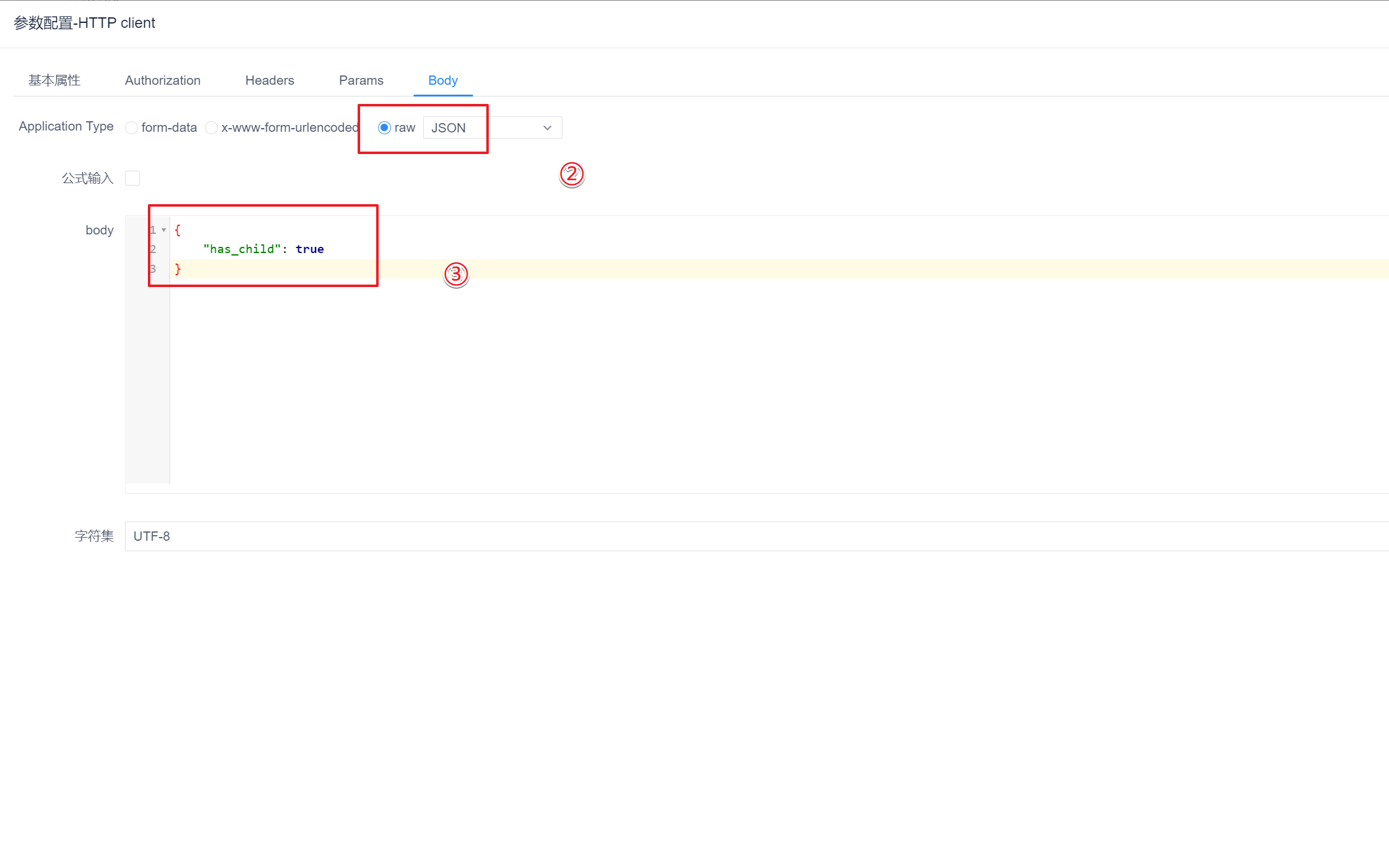Select the raw radio button
Screen dimensions: 1389x868
click(x=384, y=127)
